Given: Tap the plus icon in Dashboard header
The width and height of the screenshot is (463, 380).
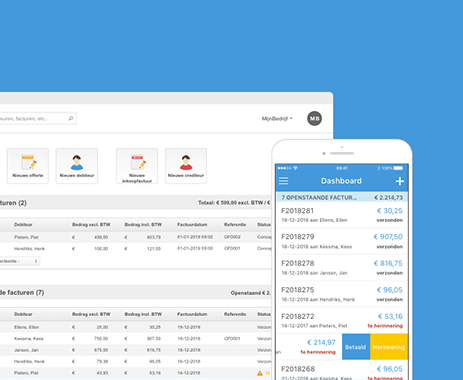Looking at the screenshot, I should pyautogui.click(x=399, y=181).
